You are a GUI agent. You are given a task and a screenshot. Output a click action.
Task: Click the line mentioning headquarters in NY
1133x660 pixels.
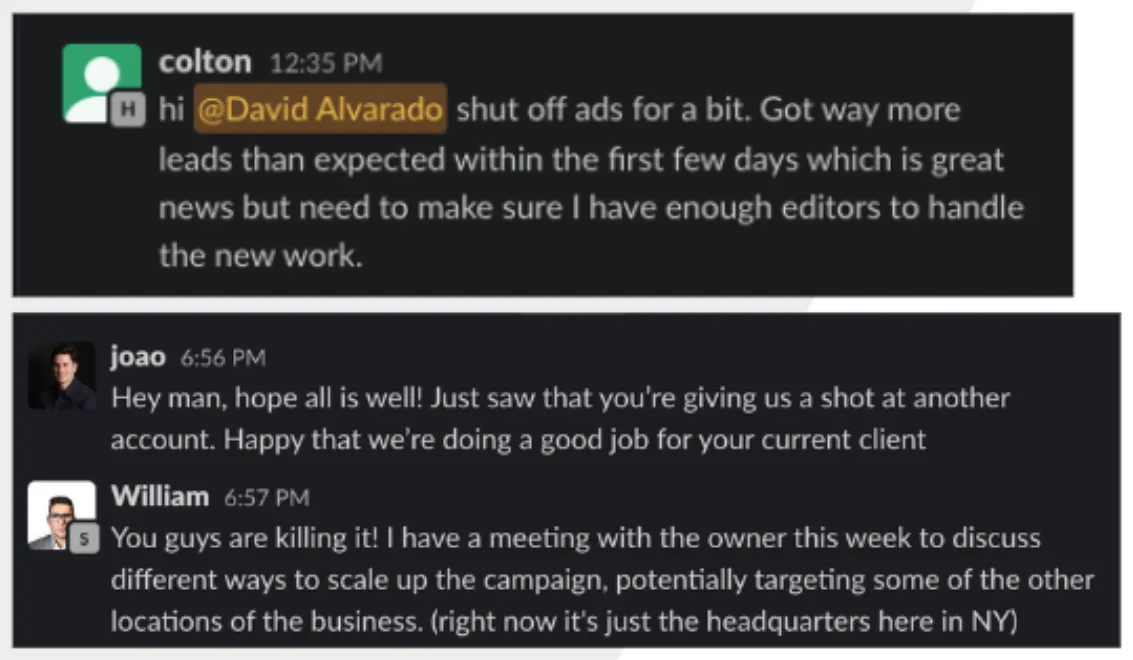pos(564,622)
